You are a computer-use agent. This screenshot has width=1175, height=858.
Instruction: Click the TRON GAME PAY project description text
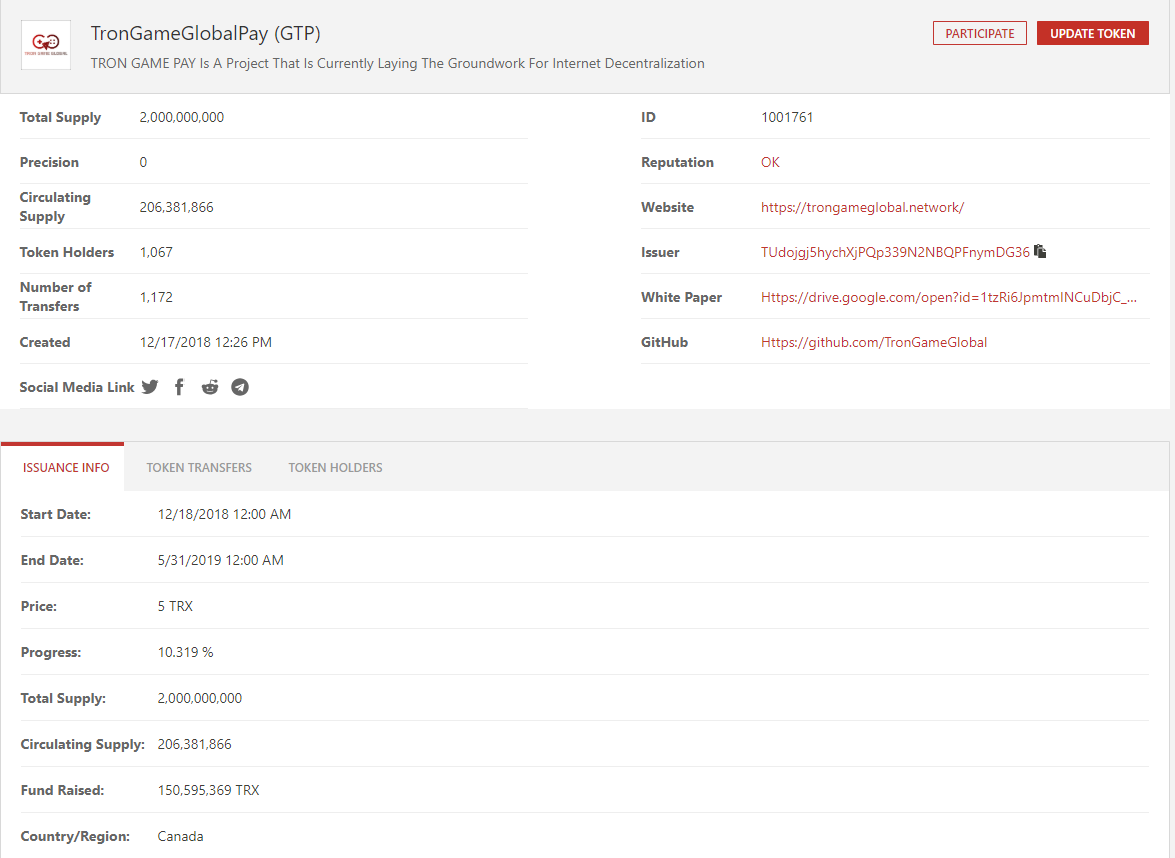(397, 64)
